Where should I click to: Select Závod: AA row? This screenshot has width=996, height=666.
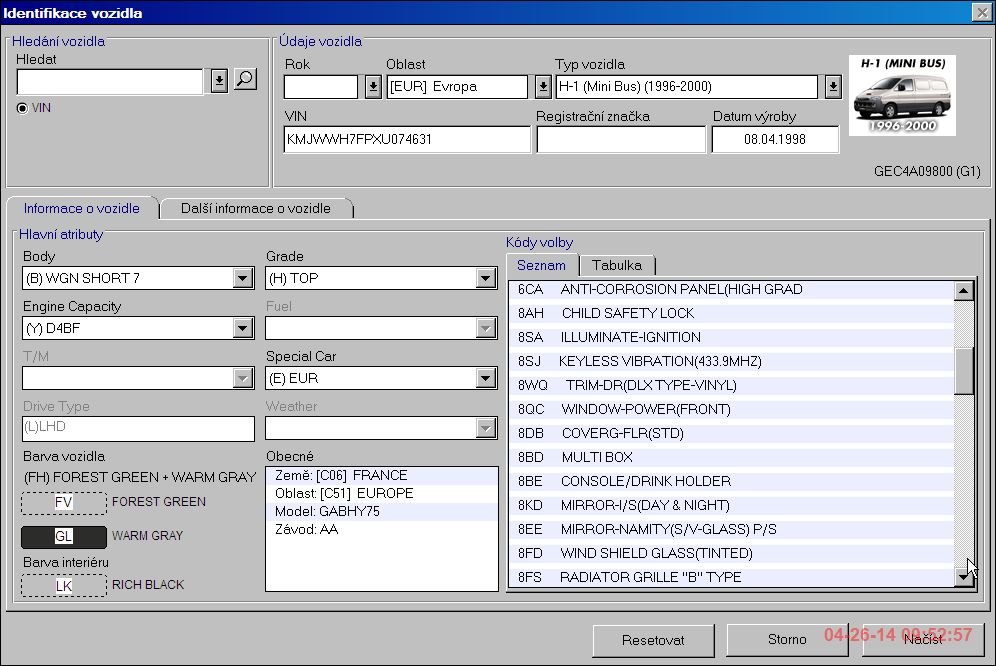click(x=382, y=529)
